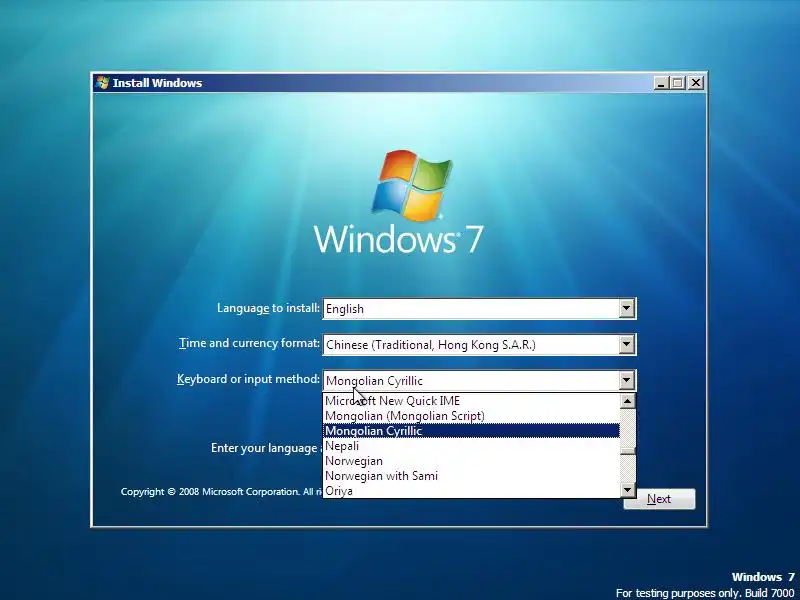The height and width of the screenshot is (600, 800).
Task: Maximize the Install Windows dialog
Action: [x=678, y=83]
